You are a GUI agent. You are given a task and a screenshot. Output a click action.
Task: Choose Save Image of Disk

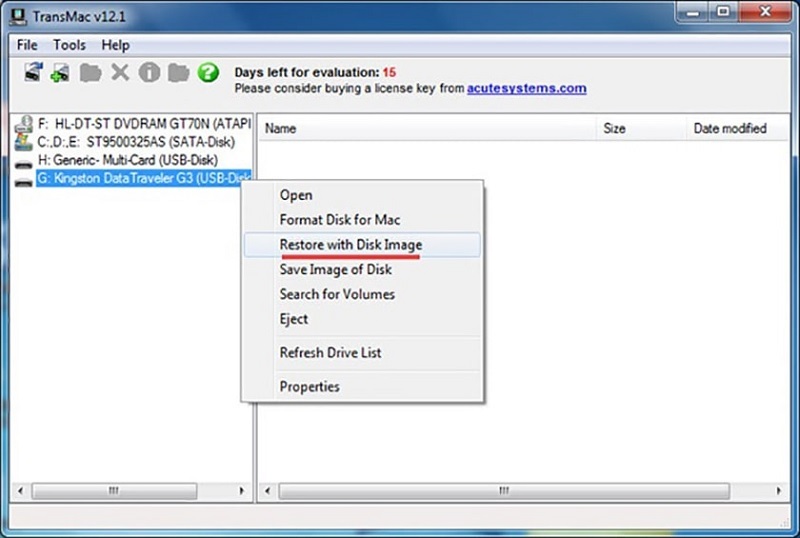pyautogui.click(x=335, y=270)
